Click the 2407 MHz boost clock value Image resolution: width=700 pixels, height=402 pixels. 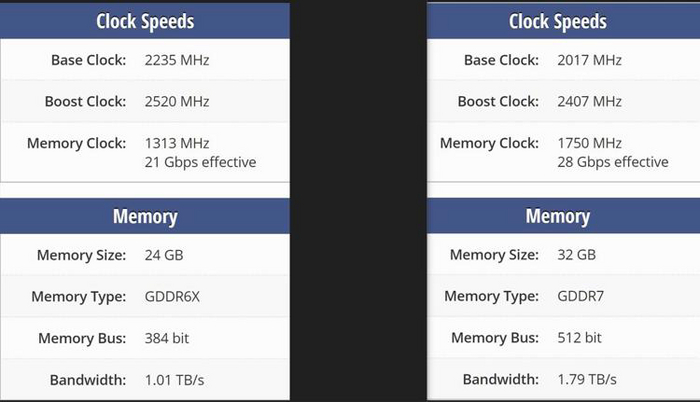[590, 101]
